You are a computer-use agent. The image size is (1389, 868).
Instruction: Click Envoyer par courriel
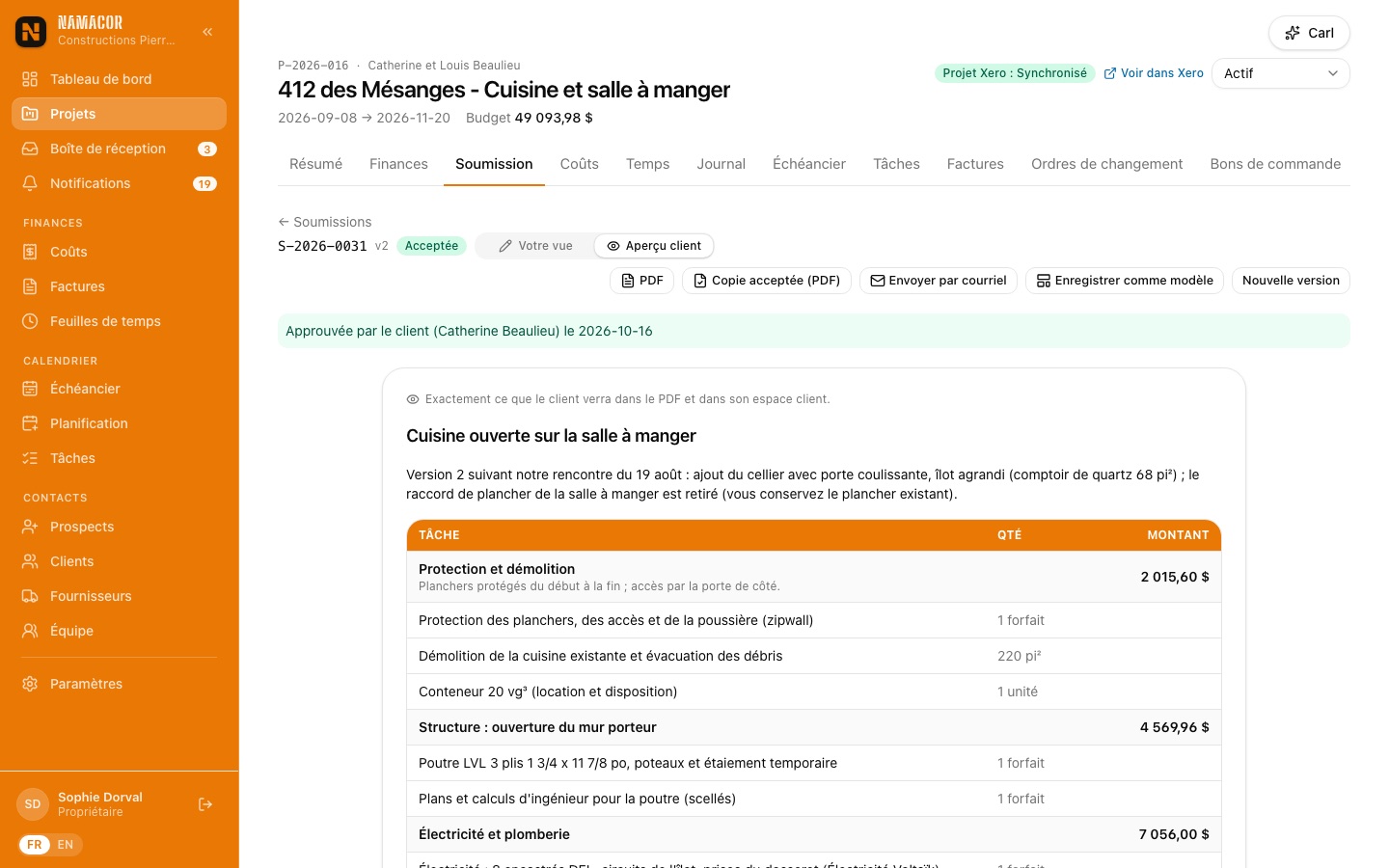click(x=939, y=281)
